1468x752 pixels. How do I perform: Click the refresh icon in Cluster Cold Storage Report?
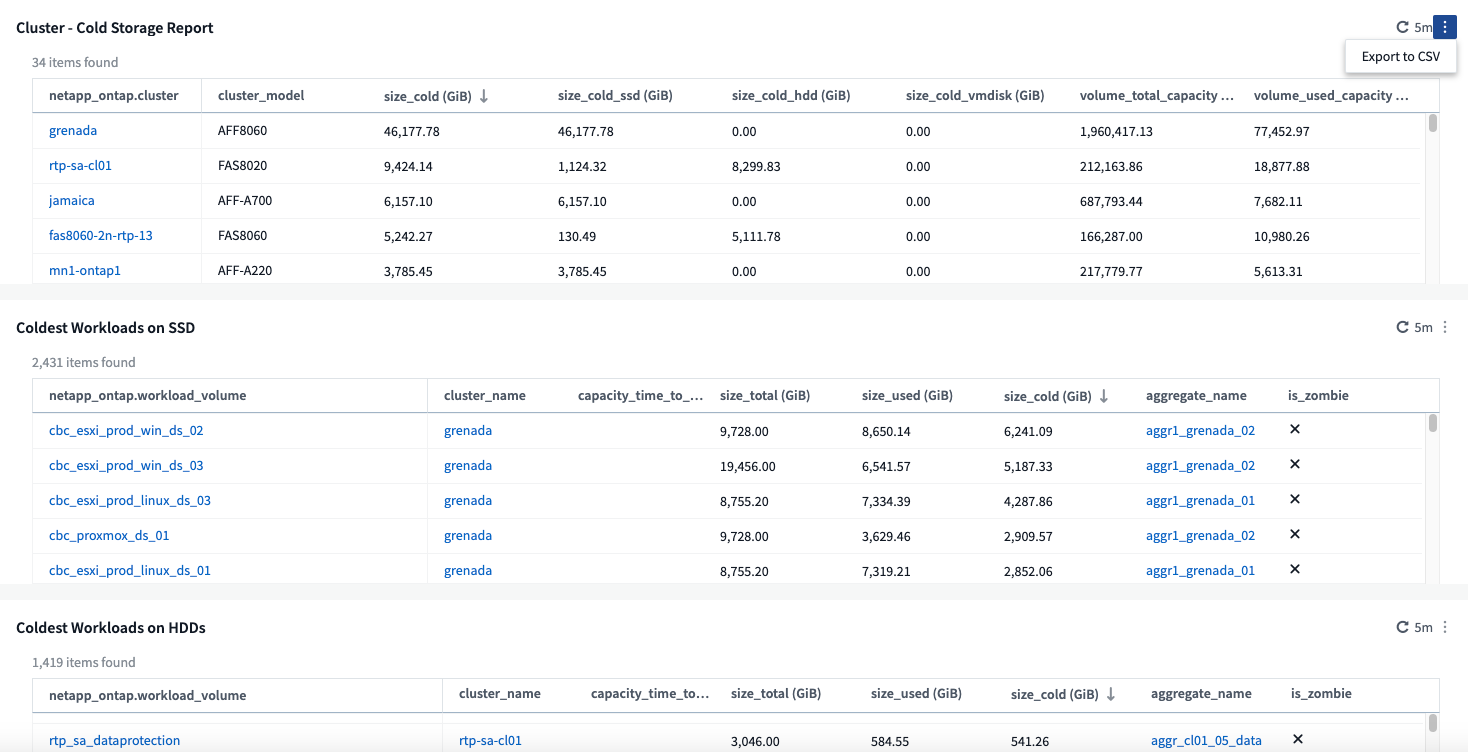[1403, 28]
